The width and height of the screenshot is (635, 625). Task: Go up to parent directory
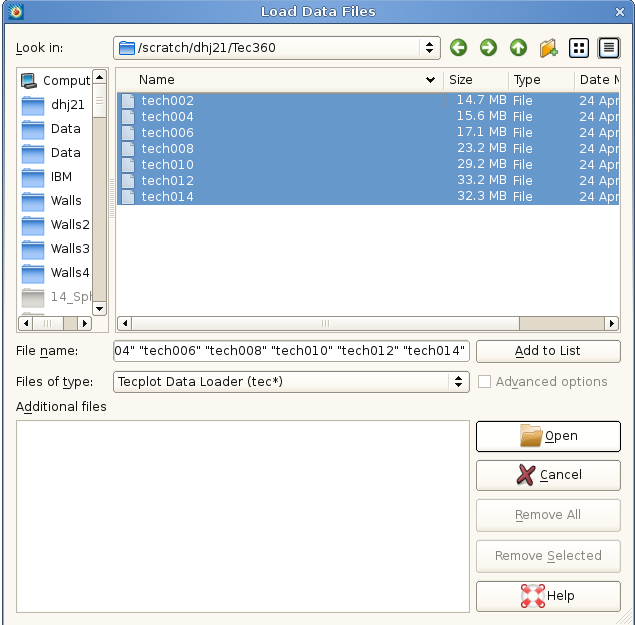pos(518,48)
